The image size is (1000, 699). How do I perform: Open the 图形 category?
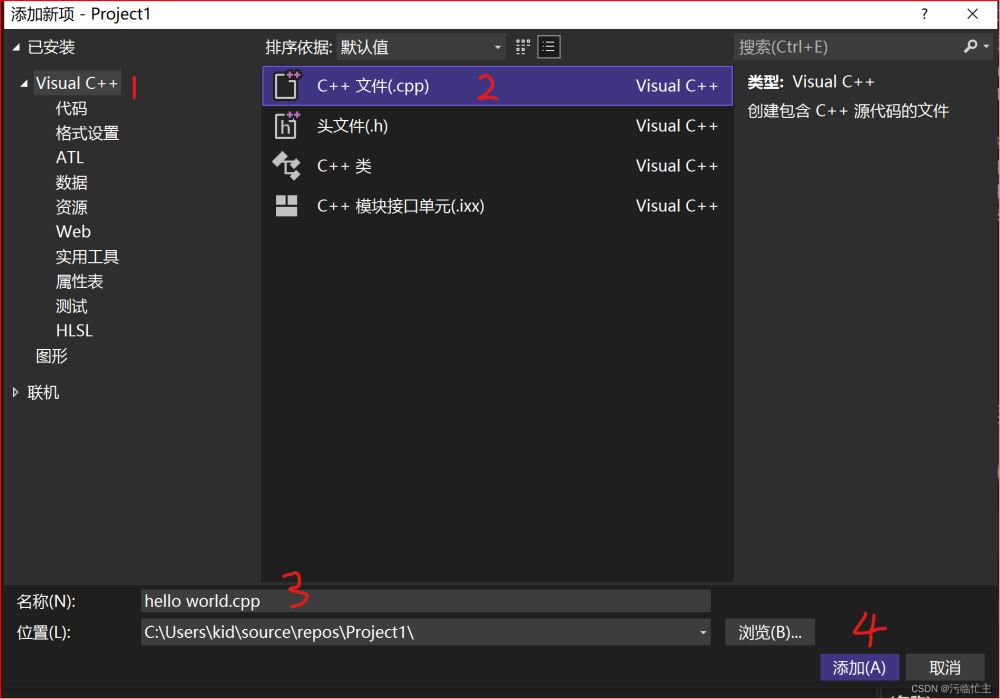coord(52,356)
